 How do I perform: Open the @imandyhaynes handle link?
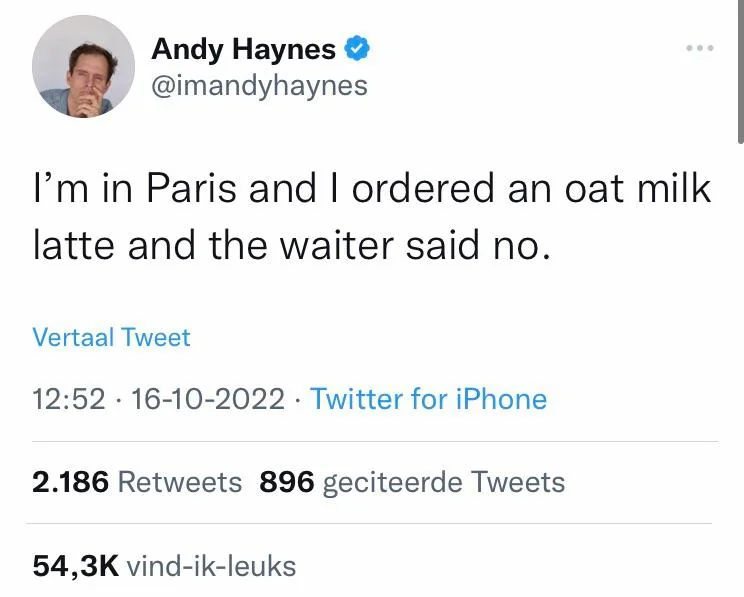pos(259,86)
